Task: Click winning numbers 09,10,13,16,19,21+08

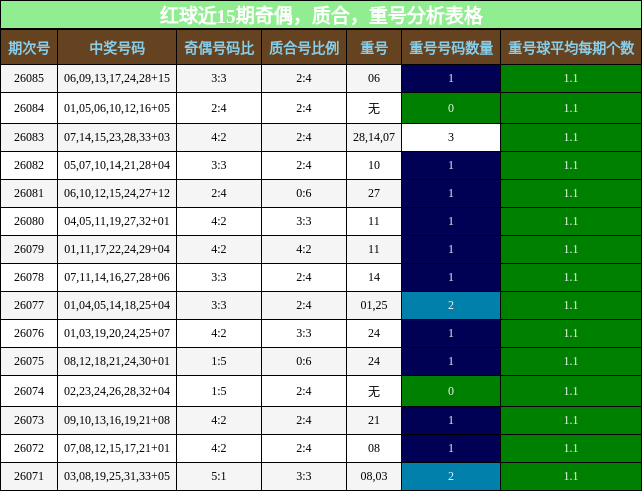Action: coord(117,420)
